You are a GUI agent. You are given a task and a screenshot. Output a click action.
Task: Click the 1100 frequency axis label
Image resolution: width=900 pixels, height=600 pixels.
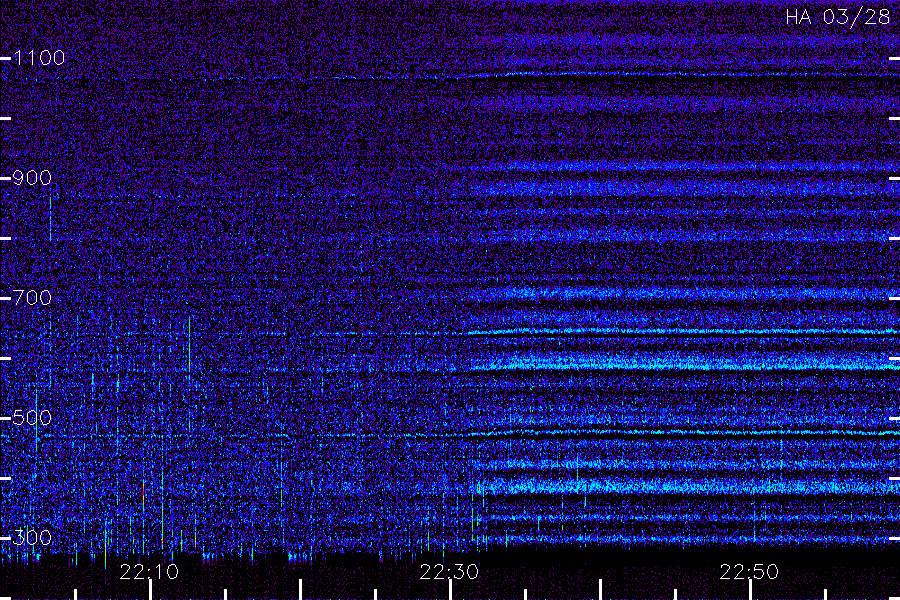tap(39, 58)
